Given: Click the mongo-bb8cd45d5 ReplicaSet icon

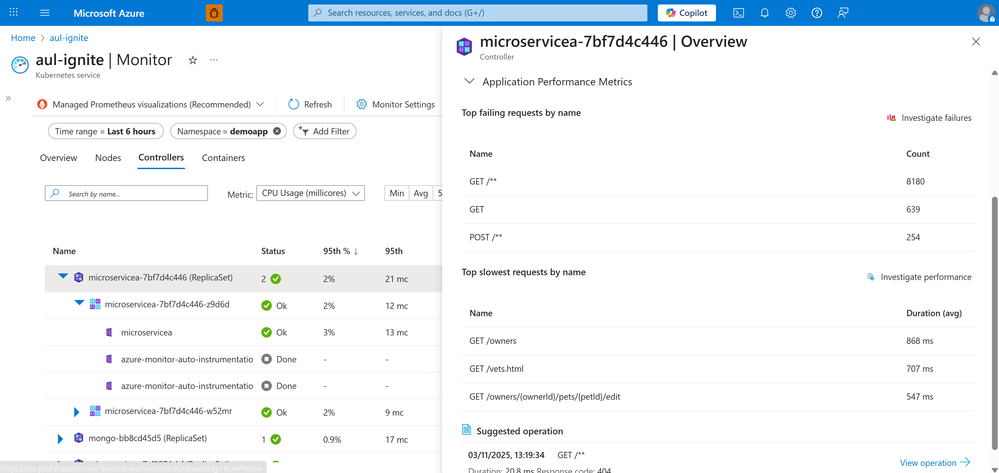Looking at the screenshot, I should pyautogui.click(x=78, y=439).
